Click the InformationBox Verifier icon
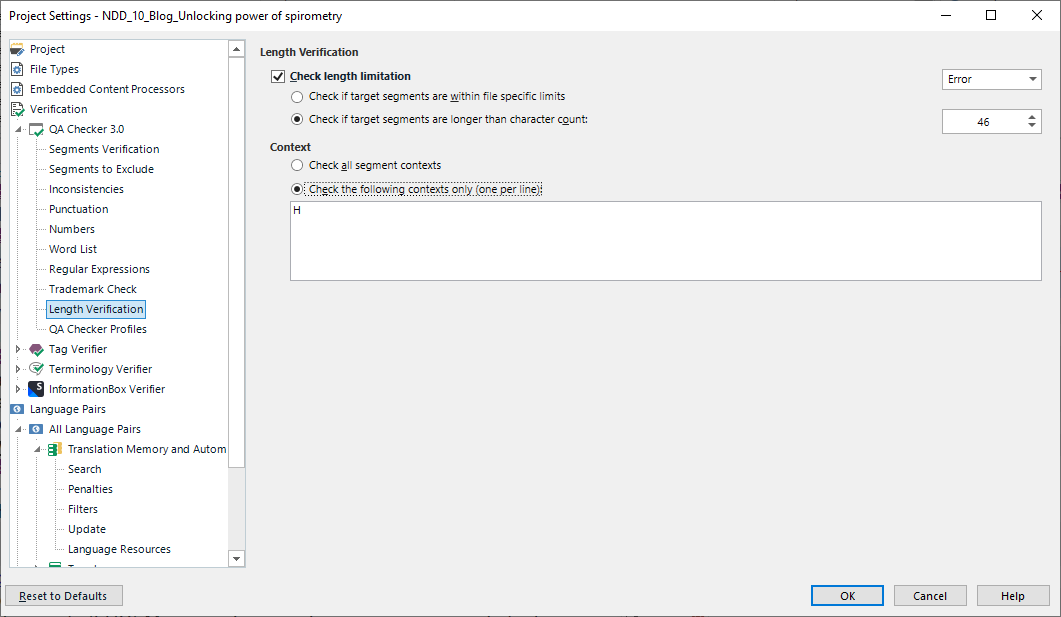Viewport: 1061px width, 617px height. pos(36,389)
